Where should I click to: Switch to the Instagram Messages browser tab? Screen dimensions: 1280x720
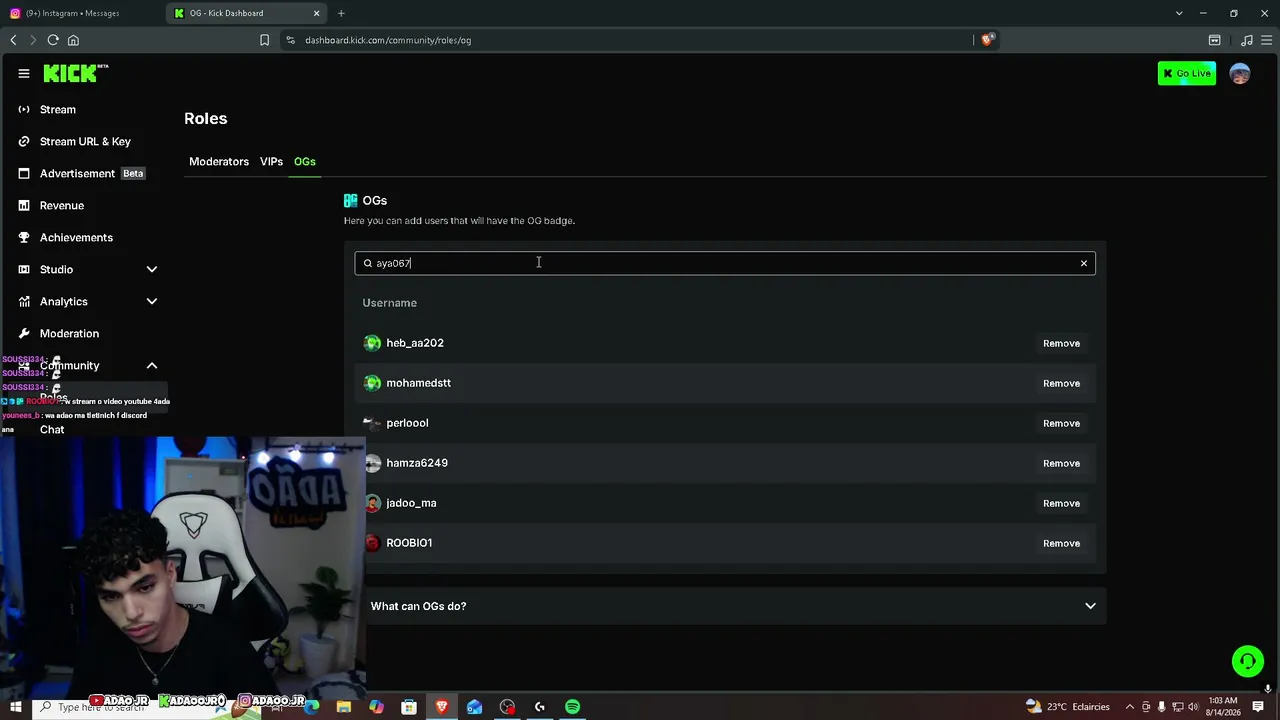(80, 13)
